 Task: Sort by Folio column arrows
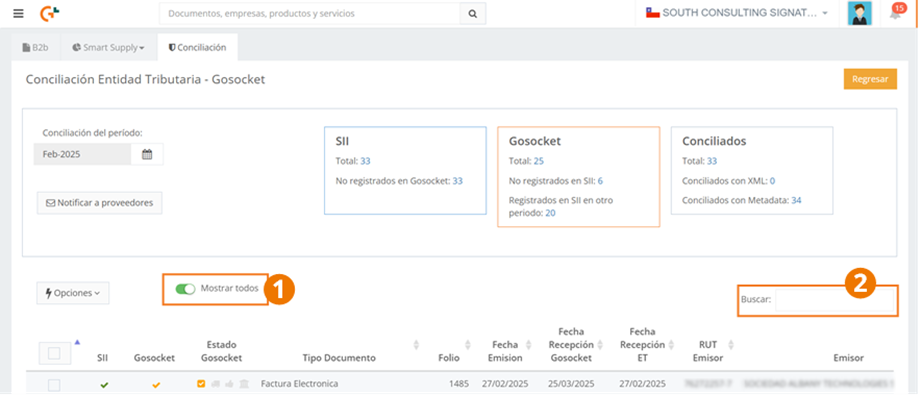pyautogui.click(x=468, y=344)
